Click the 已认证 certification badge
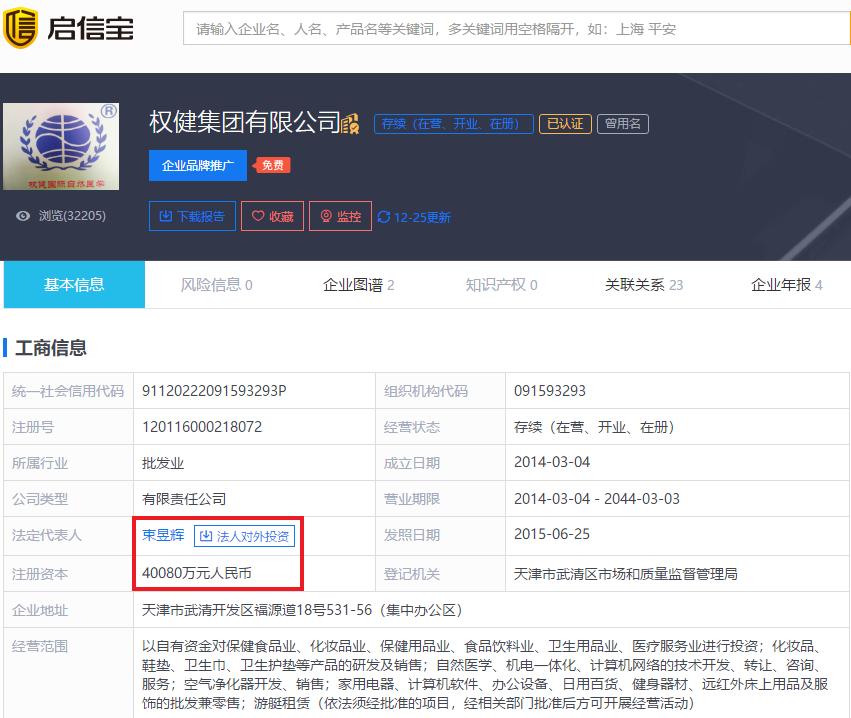851x718 pixels. [565, 124]
